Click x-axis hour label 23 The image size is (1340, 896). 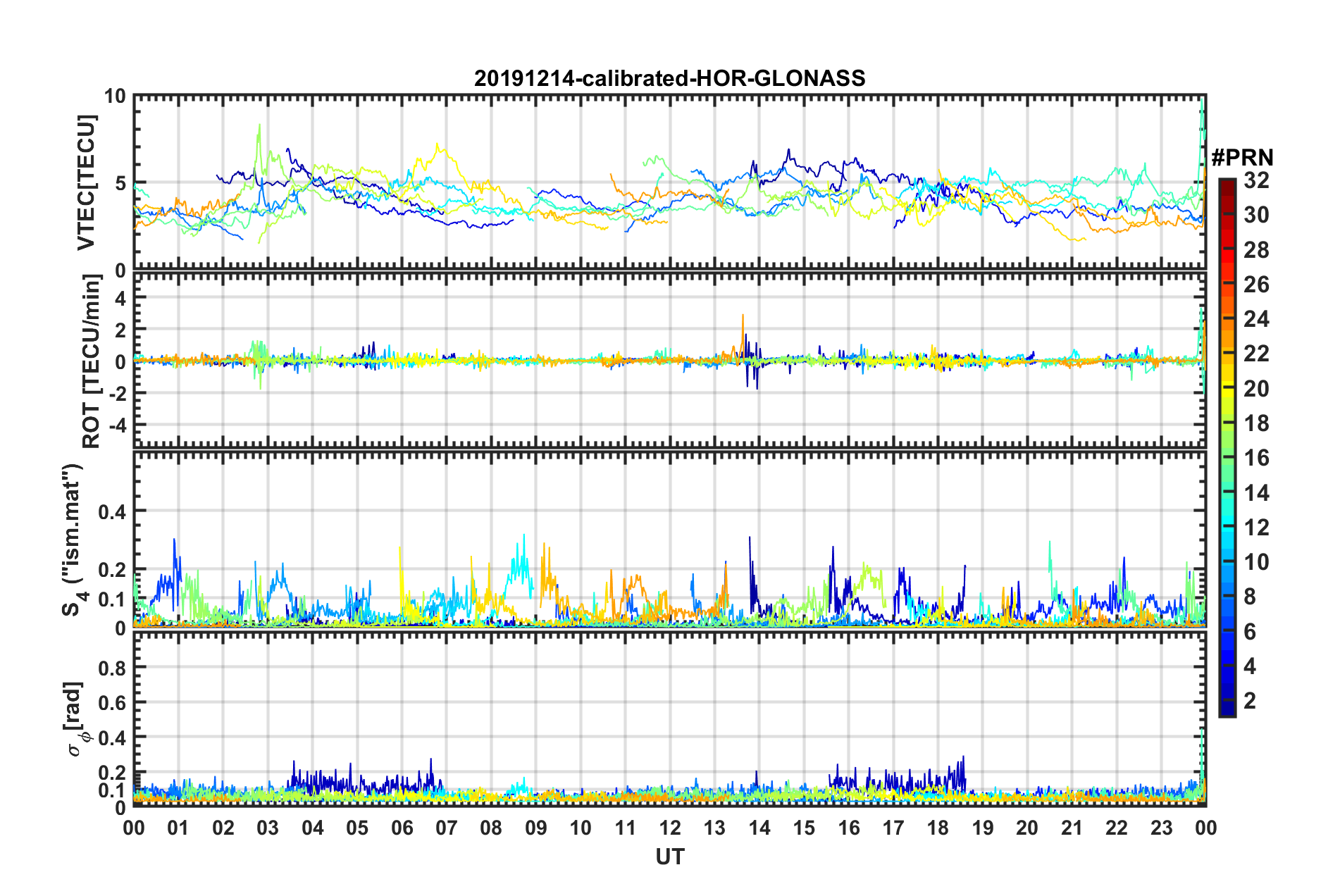pyautogui.click(x=1161, y=828)
